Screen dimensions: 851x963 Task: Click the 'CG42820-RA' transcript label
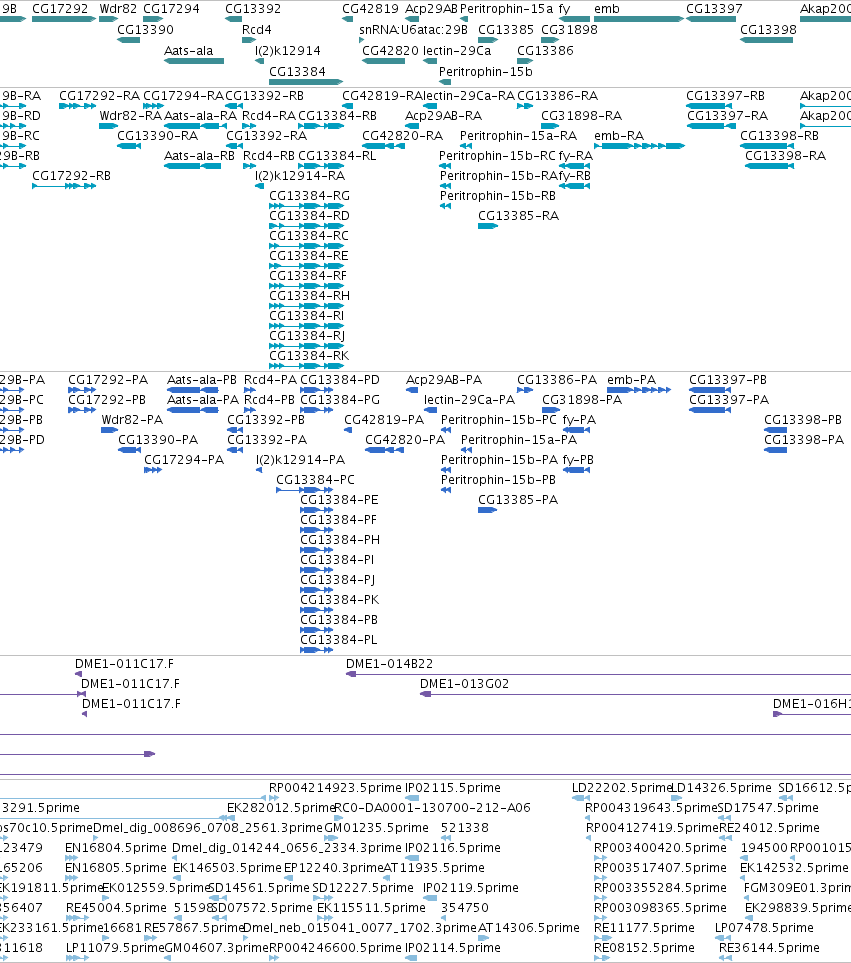402,136
